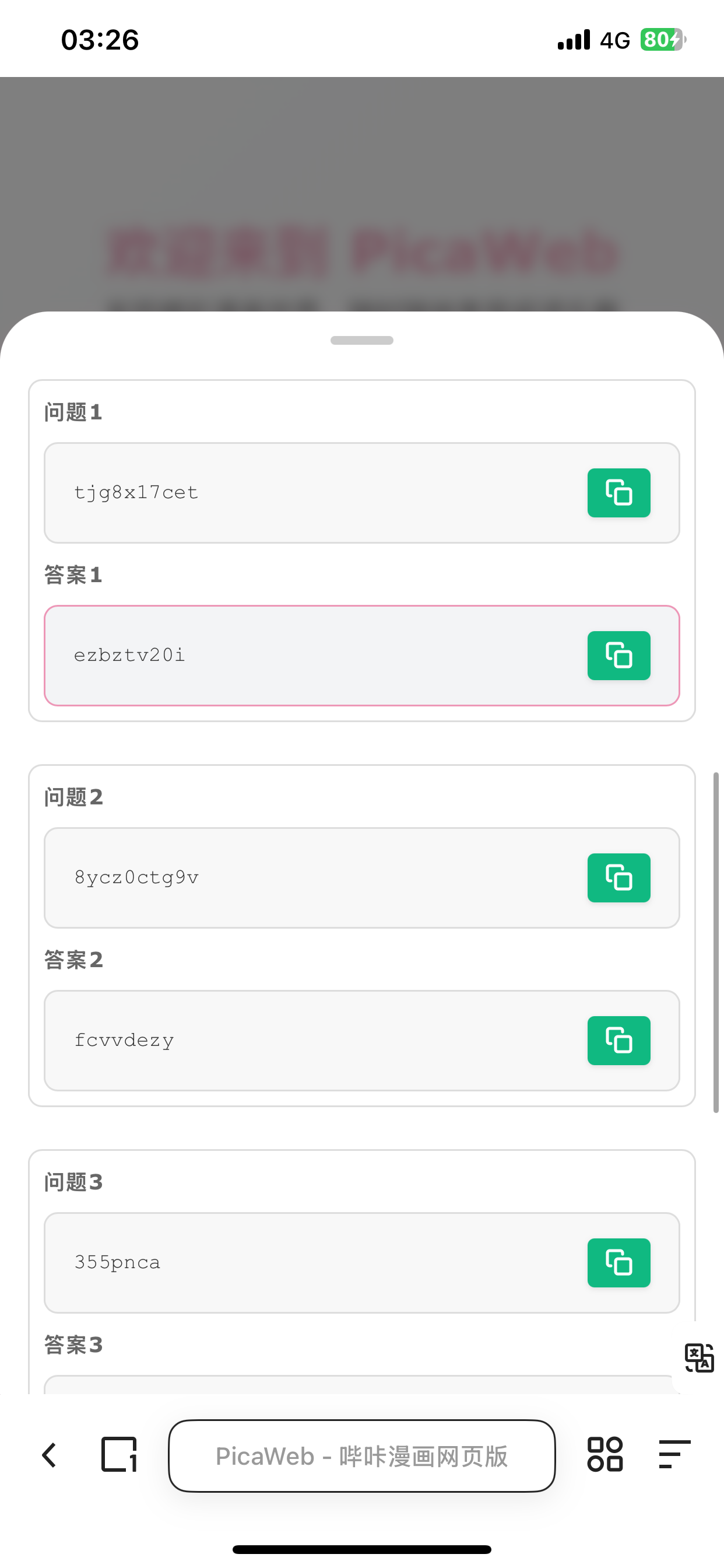The height and width of the screenshot is (1568, 724).
Task: Open the browser menu lines icon
Action: click(674, 1455)
